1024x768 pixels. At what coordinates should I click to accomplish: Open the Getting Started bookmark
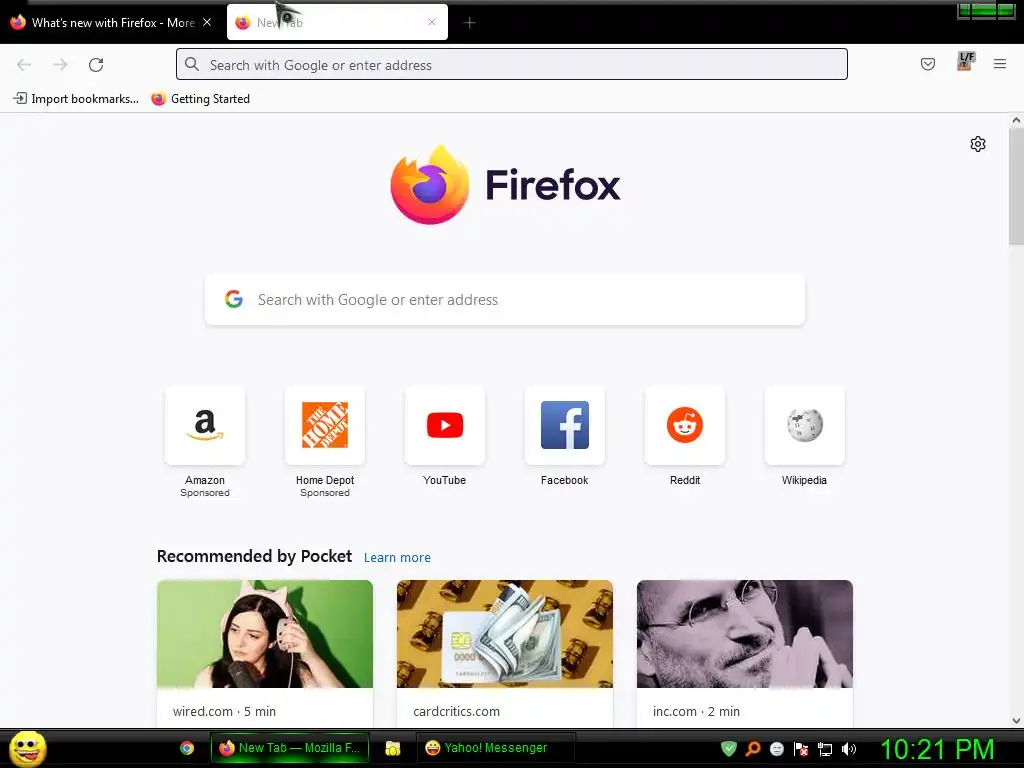(200, 99)
